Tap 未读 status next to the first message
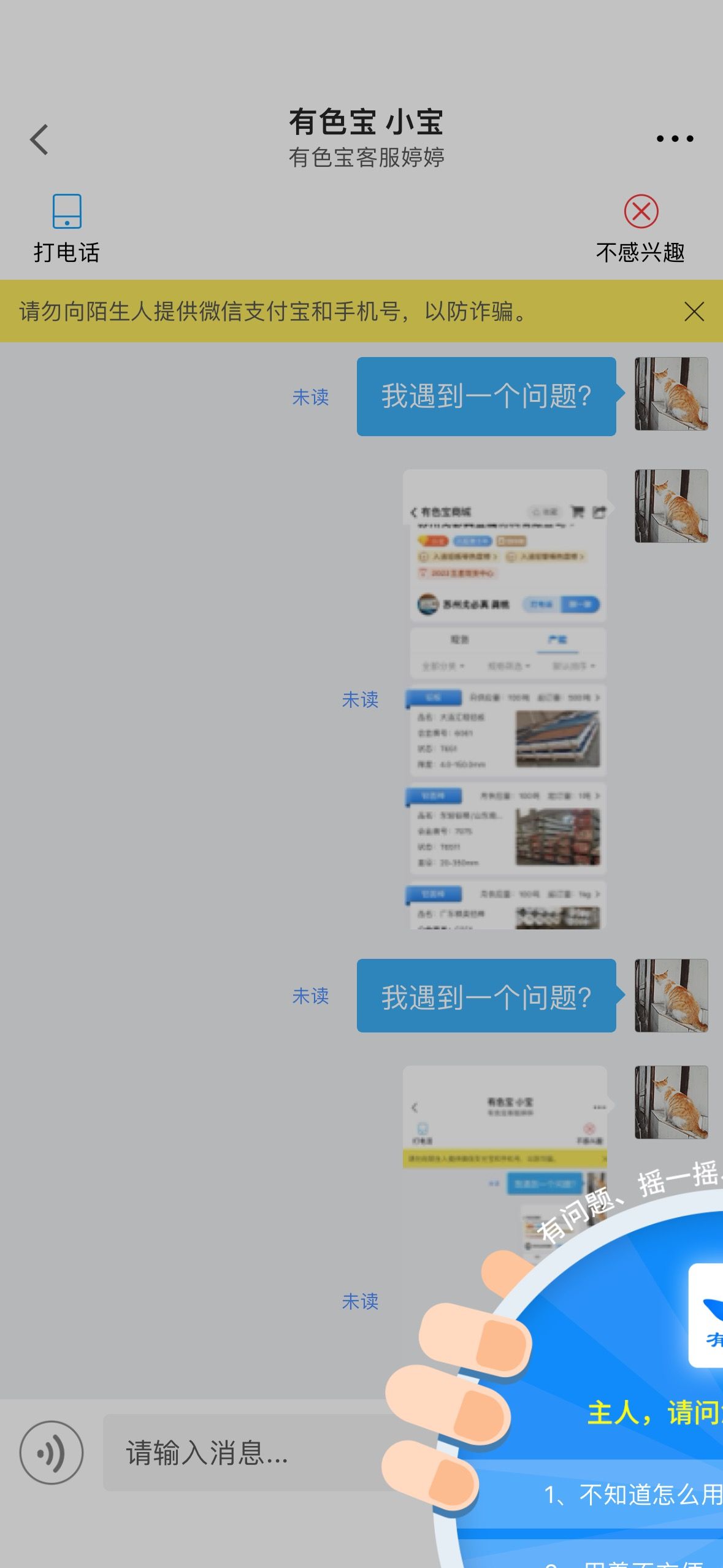 point(310,397)
